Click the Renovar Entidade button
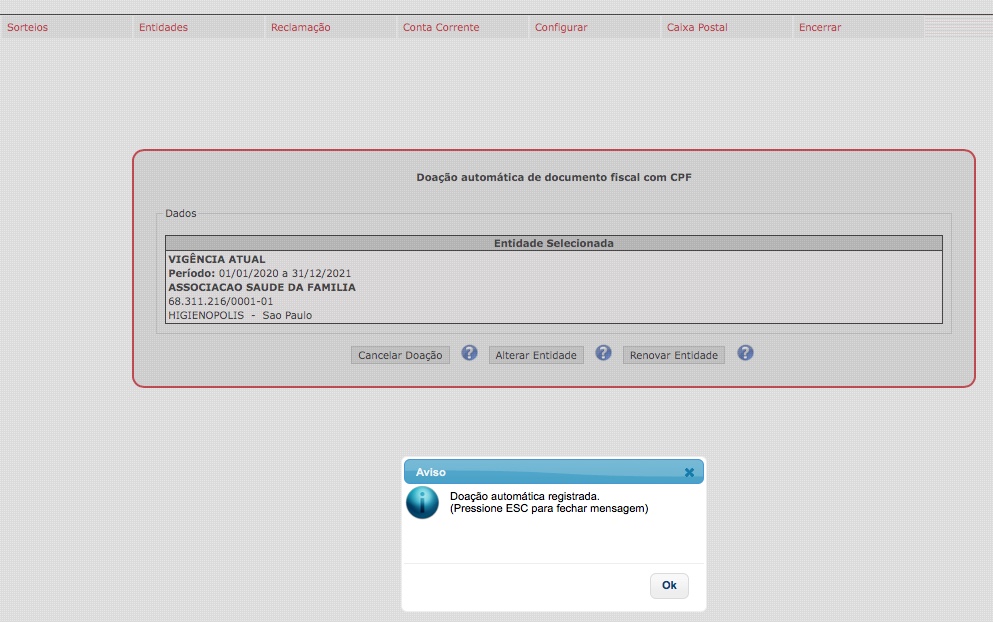Viewport: 993px width, 622px height. (674, 355)
